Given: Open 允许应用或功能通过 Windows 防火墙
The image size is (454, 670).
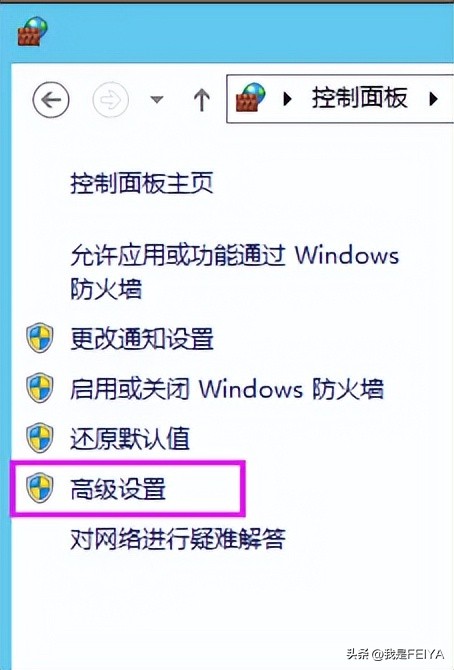Looking at the screenshot, I should tap(234, 271).
